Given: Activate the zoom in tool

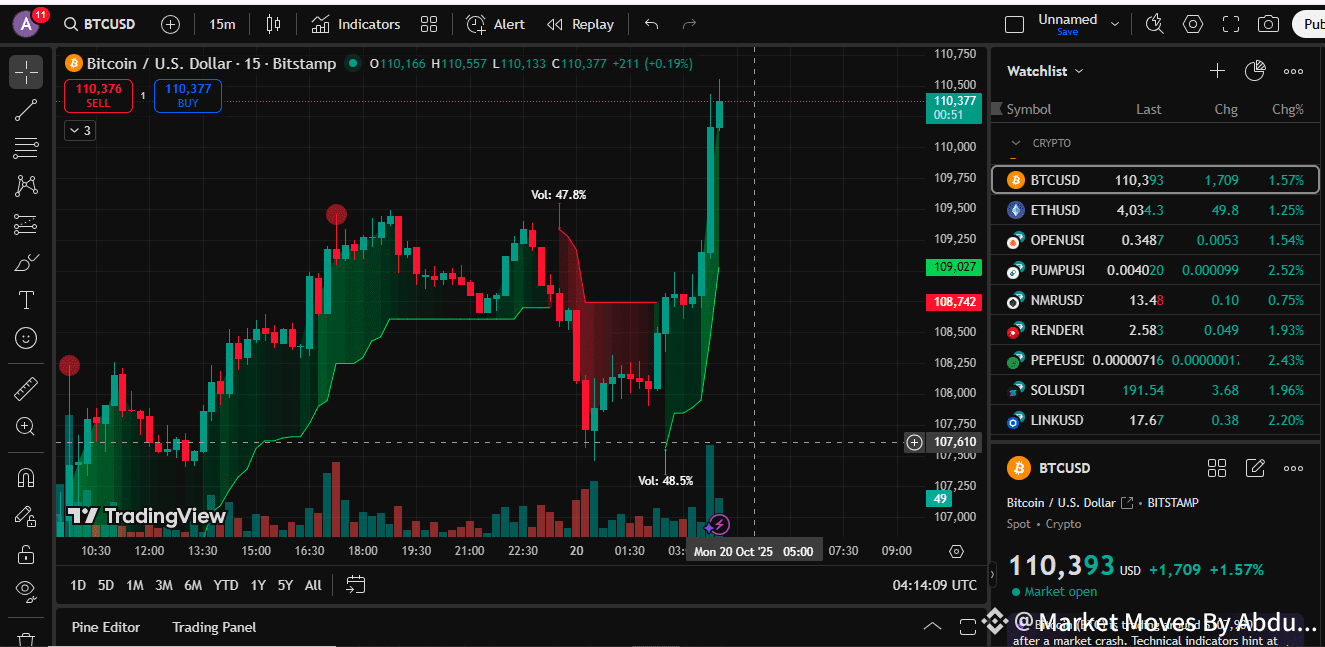Looking at the screenshot, I should tap(26, 427).
